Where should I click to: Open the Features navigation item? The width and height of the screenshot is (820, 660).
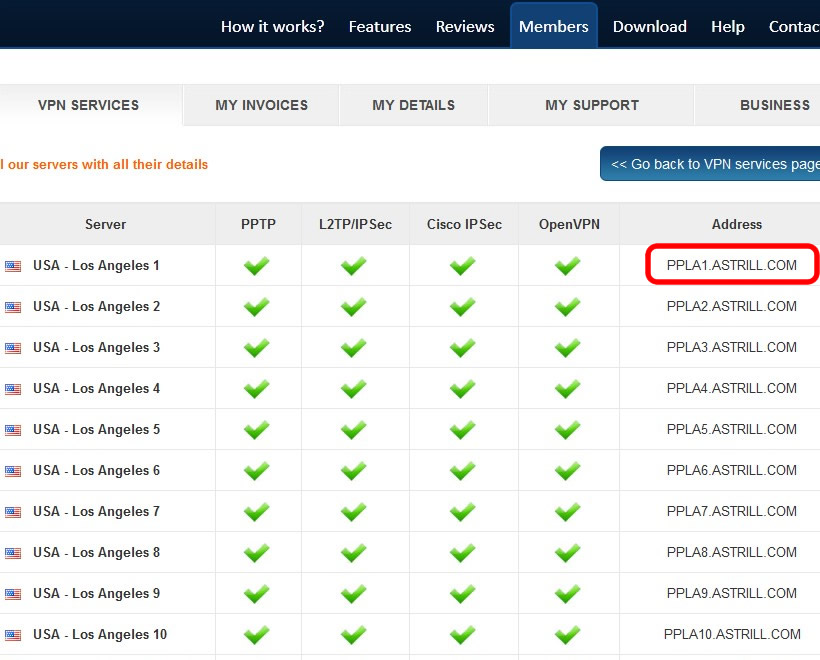point(380,26)
